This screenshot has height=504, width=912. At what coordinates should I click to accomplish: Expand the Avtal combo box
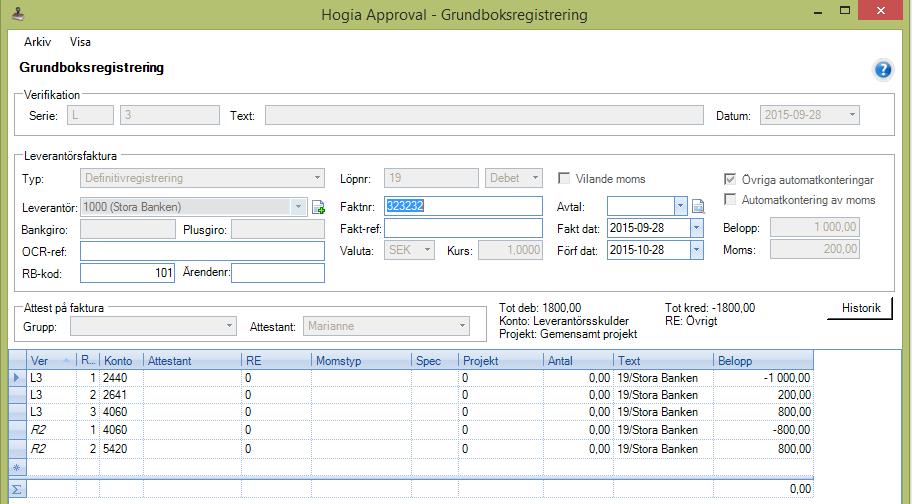[x=681, y=206]
